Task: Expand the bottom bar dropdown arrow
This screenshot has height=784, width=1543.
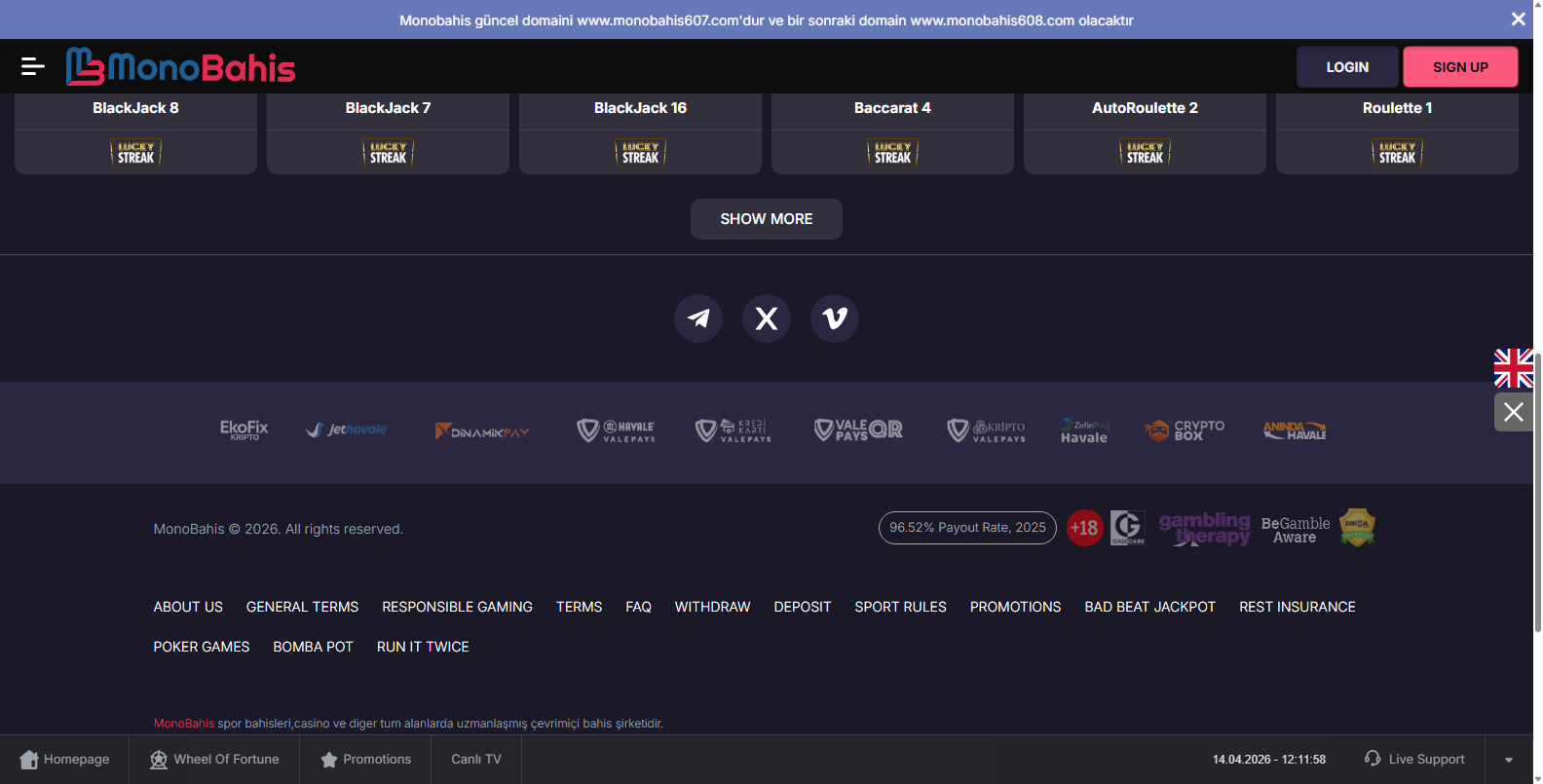Action: tap(1509, 760)
